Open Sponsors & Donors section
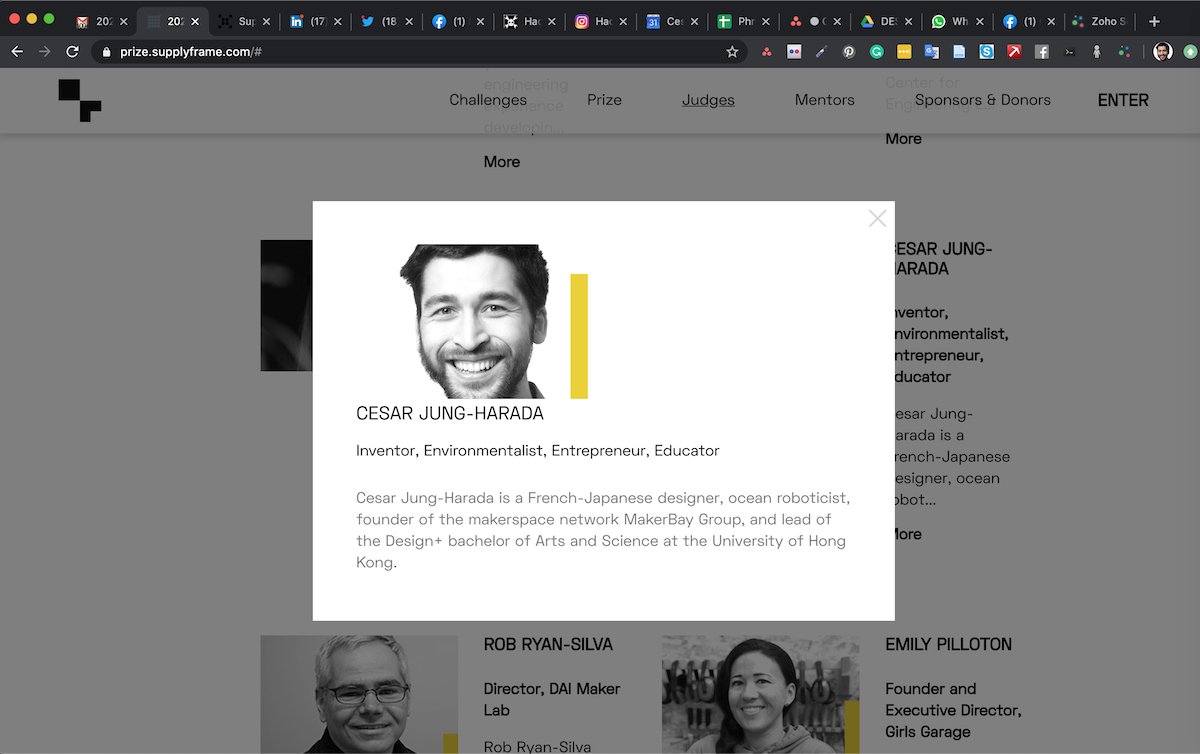1200x754 pixels. [983, 100]
